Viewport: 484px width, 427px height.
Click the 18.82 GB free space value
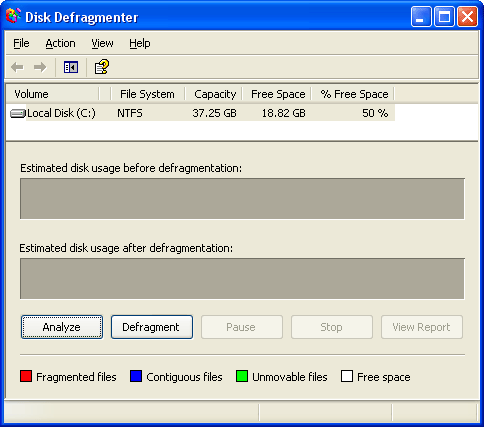point(283,113)
